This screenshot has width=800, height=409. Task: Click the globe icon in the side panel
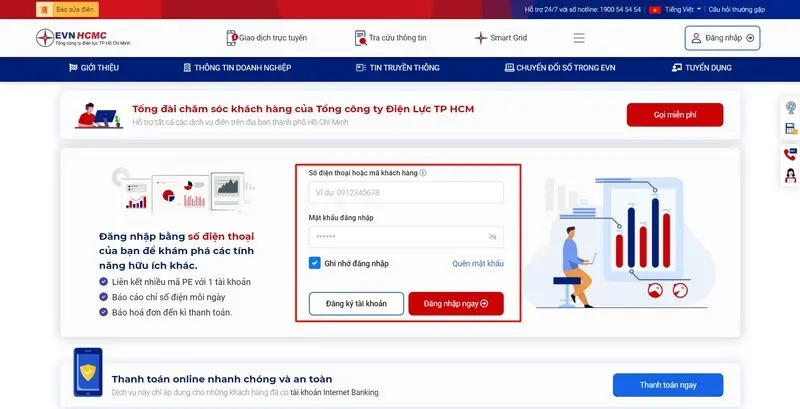(791, 108)
